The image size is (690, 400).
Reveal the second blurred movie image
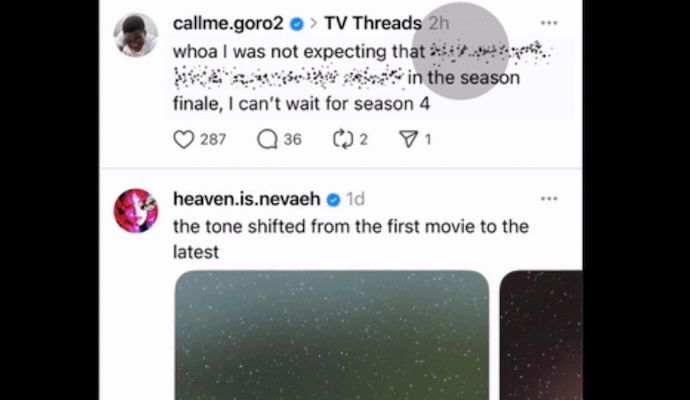[541, 335]
